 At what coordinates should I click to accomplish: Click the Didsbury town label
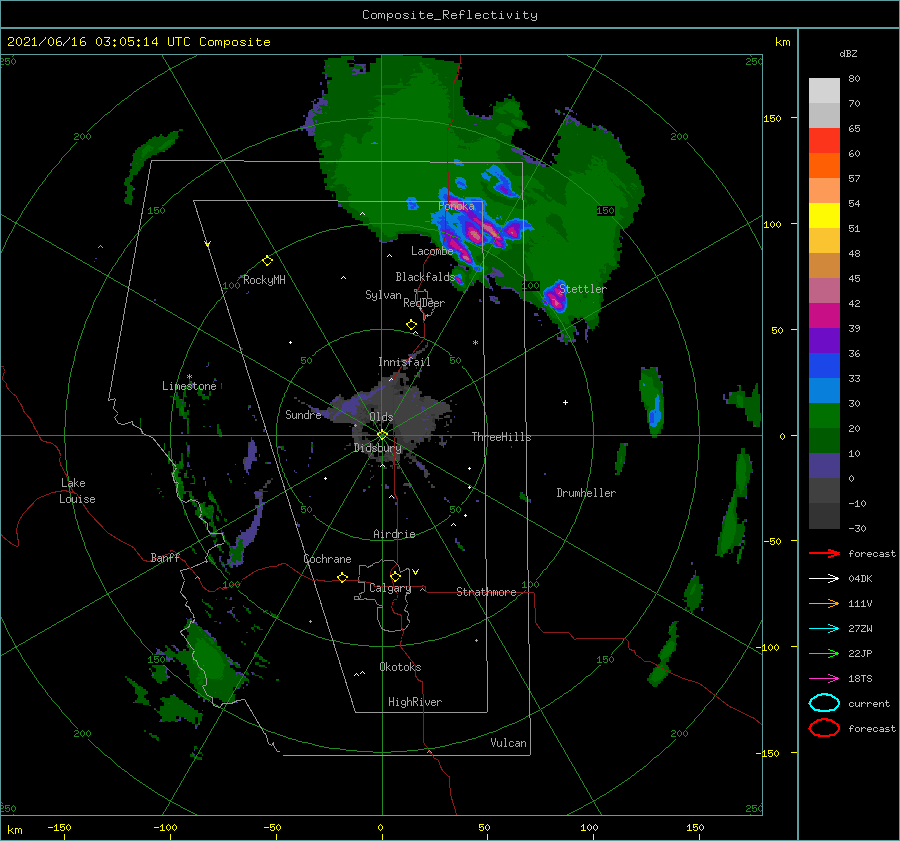pos(378,448)
